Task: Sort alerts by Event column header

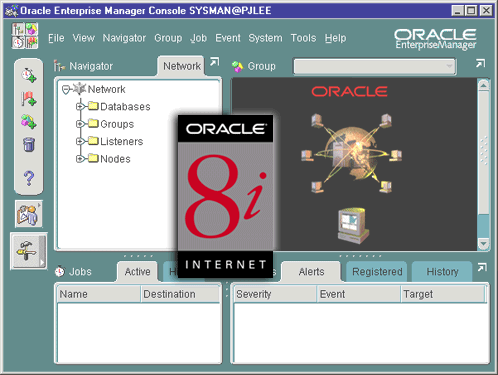Action: coord(359,294)
